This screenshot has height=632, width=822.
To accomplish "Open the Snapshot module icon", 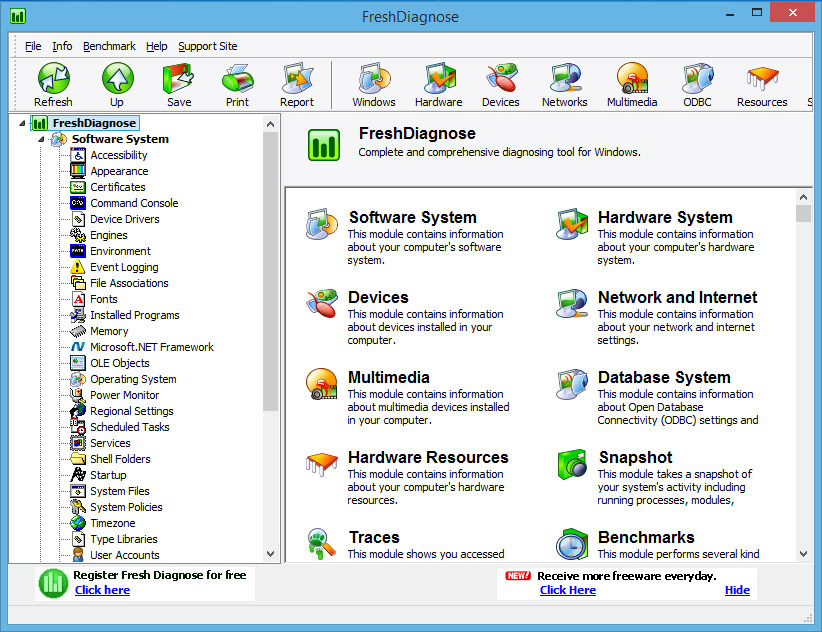I will click(572, 465).
